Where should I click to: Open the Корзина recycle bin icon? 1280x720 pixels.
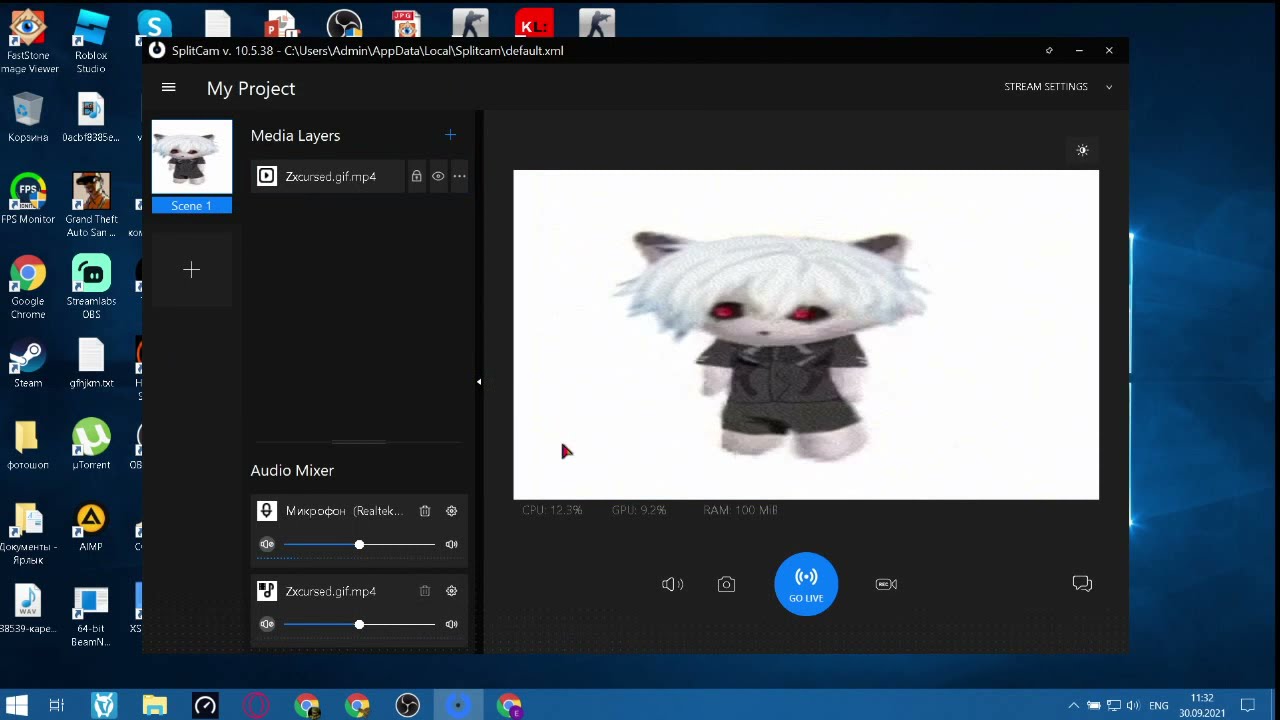point(28,117)
